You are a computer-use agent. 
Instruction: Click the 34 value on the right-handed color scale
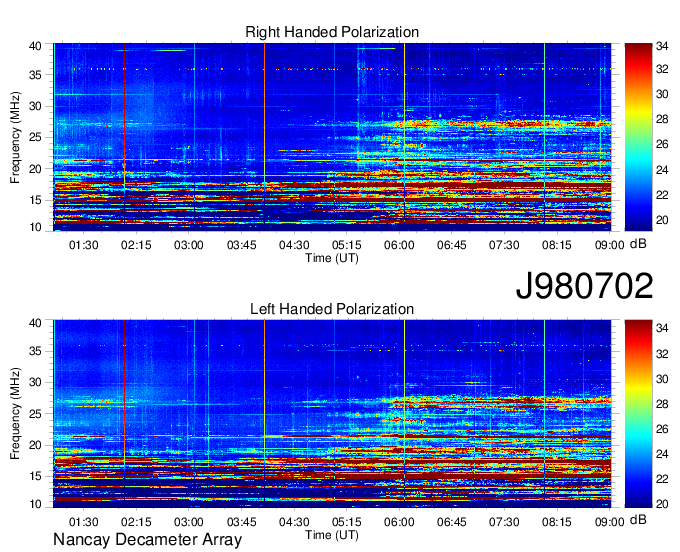click(662, 46)
